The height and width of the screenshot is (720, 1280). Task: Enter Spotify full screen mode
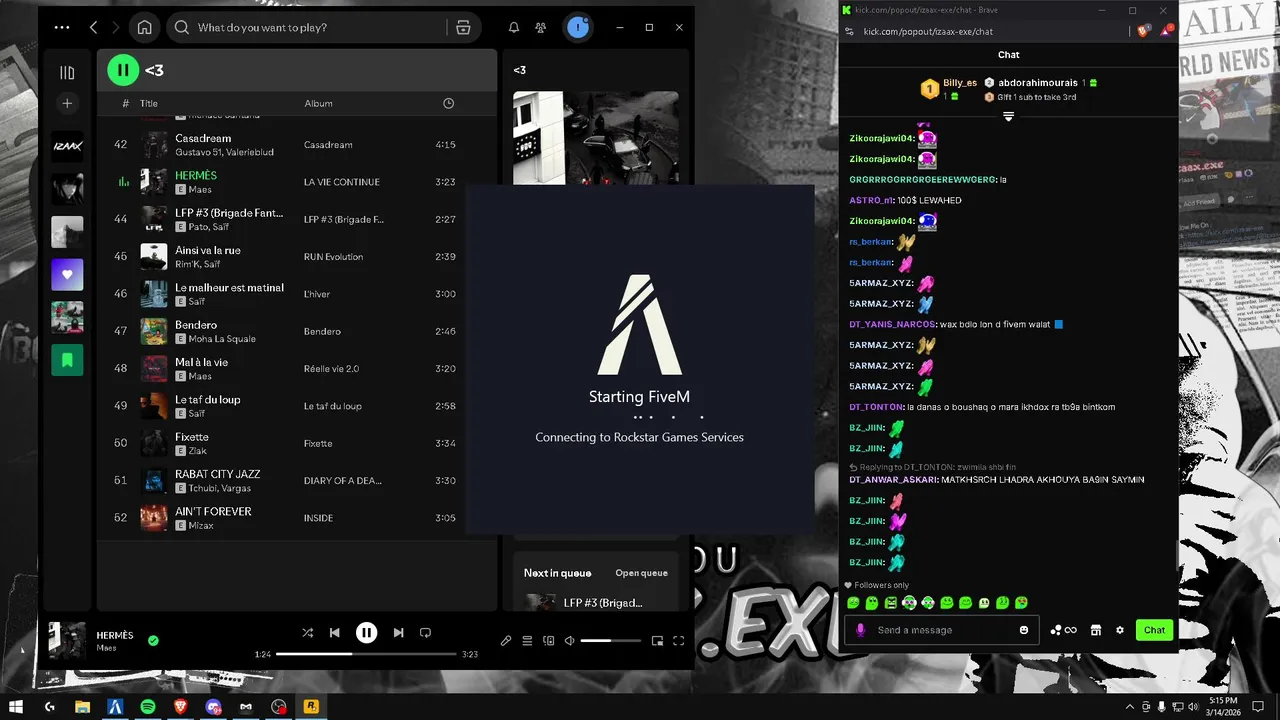[x=678, y=641]
